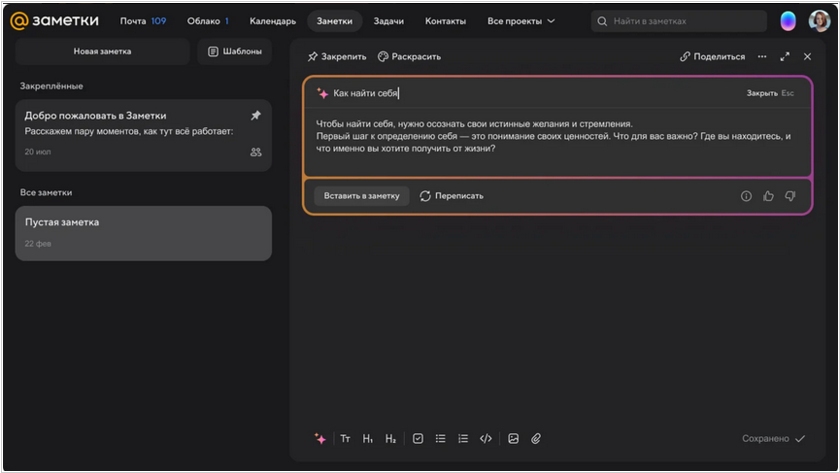Open the "Раскрасить" color picker

click(409, 57)
